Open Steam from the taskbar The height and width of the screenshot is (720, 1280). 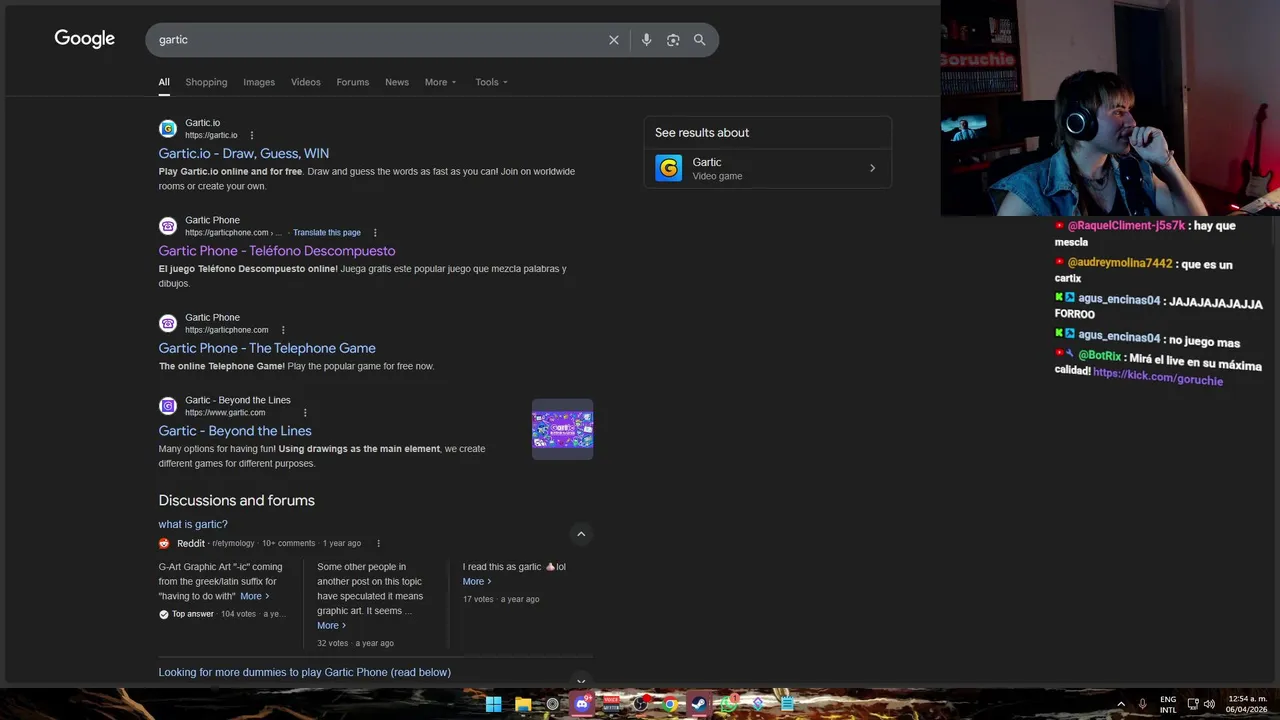[x=699, y=704]
